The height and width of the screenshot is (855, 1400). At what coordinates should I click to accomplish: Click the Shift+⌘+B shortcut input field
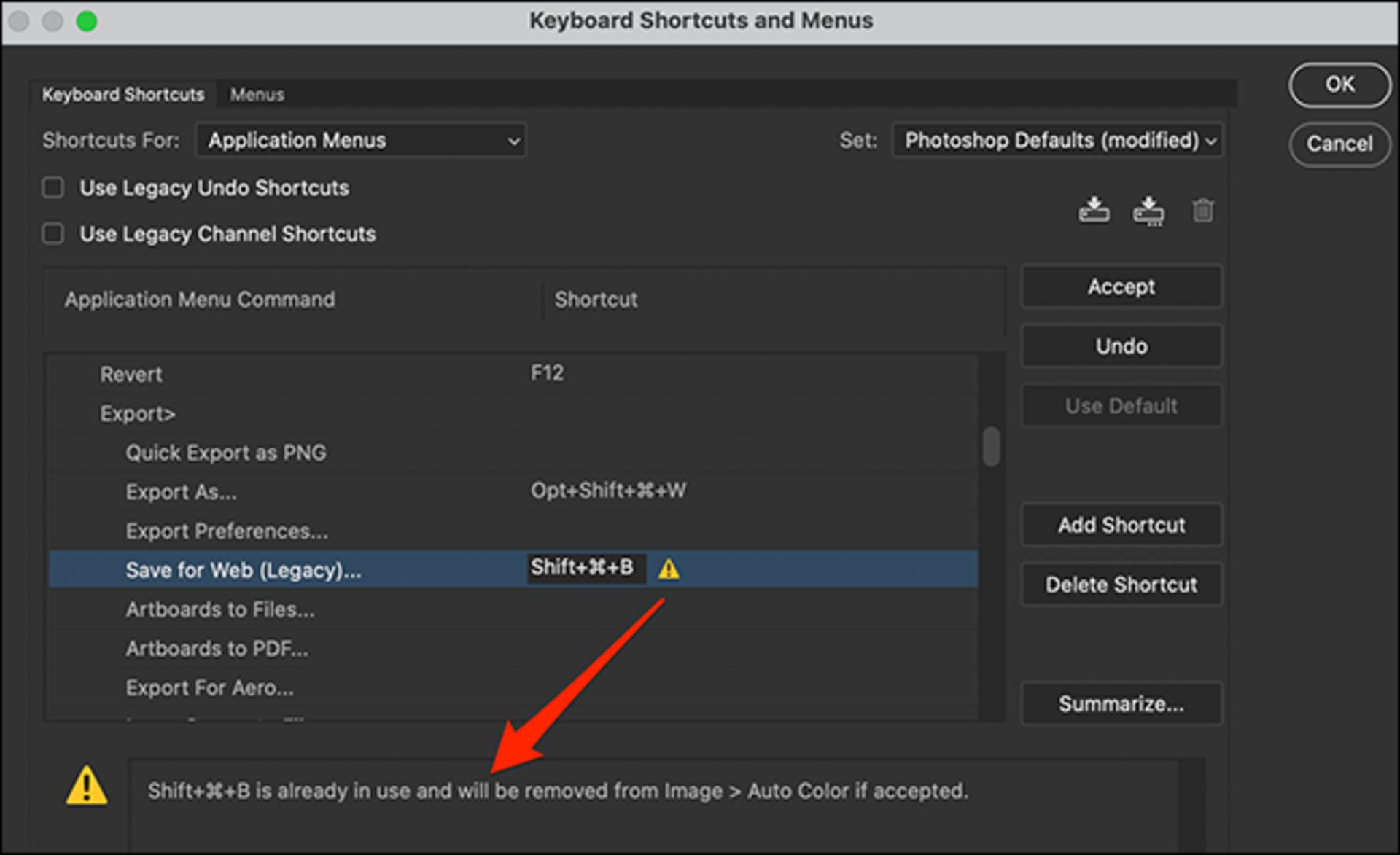tap(586, 568)
